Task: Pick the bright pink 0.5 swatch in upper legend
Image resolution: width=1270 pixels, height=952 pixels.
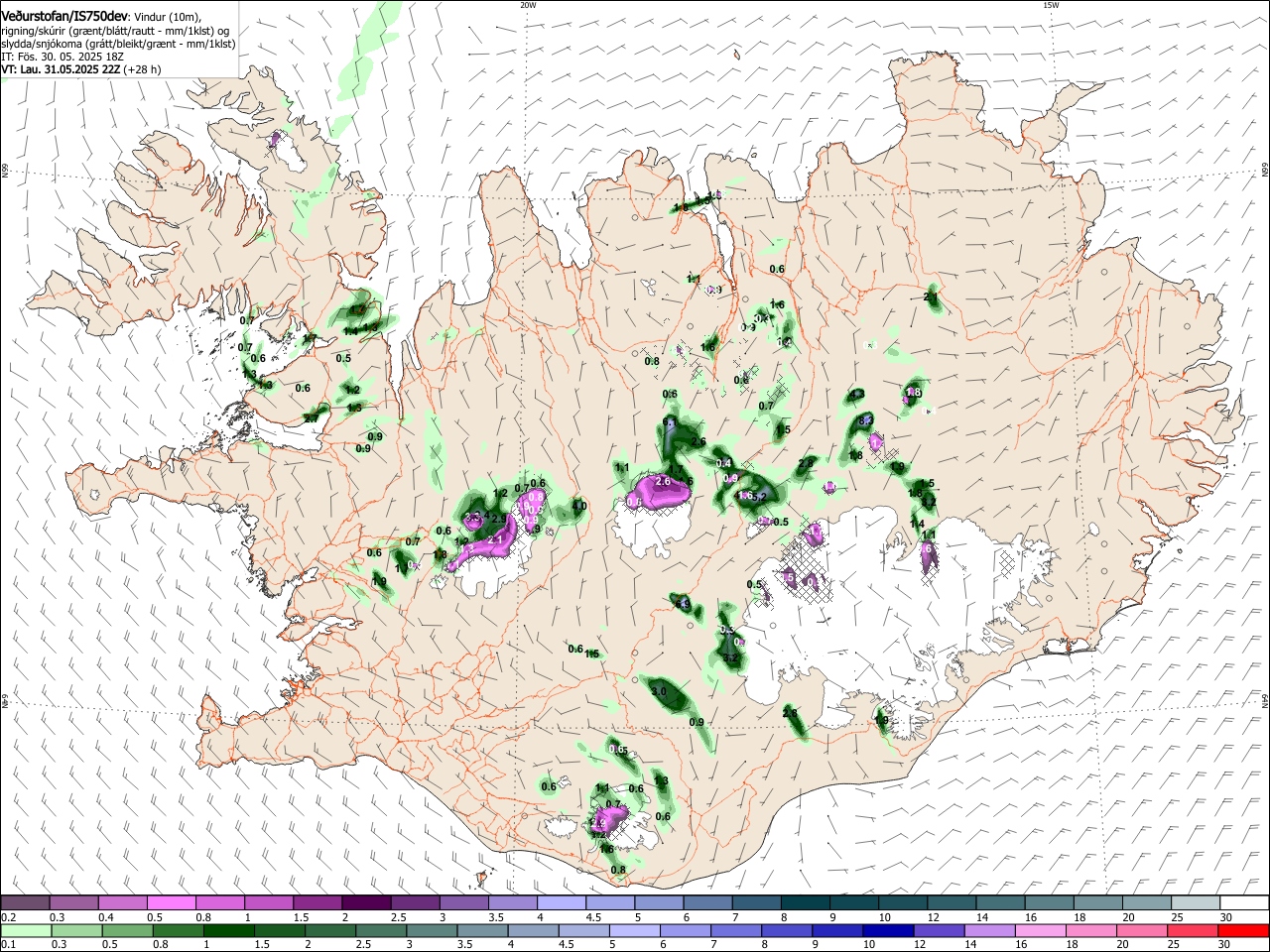Action: (171, 903)
